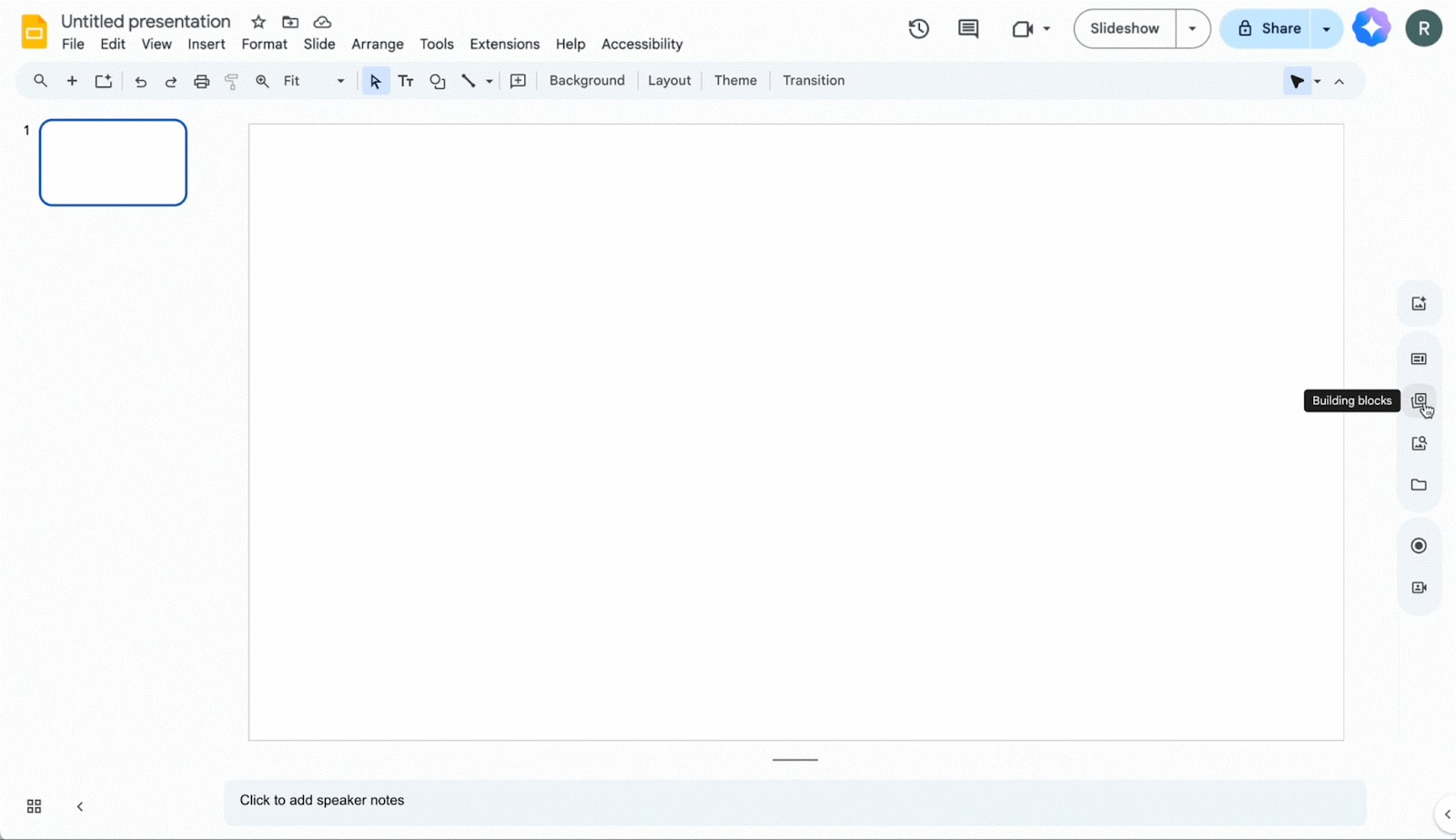Insert a shape with the Shape tool

[438, 81]
